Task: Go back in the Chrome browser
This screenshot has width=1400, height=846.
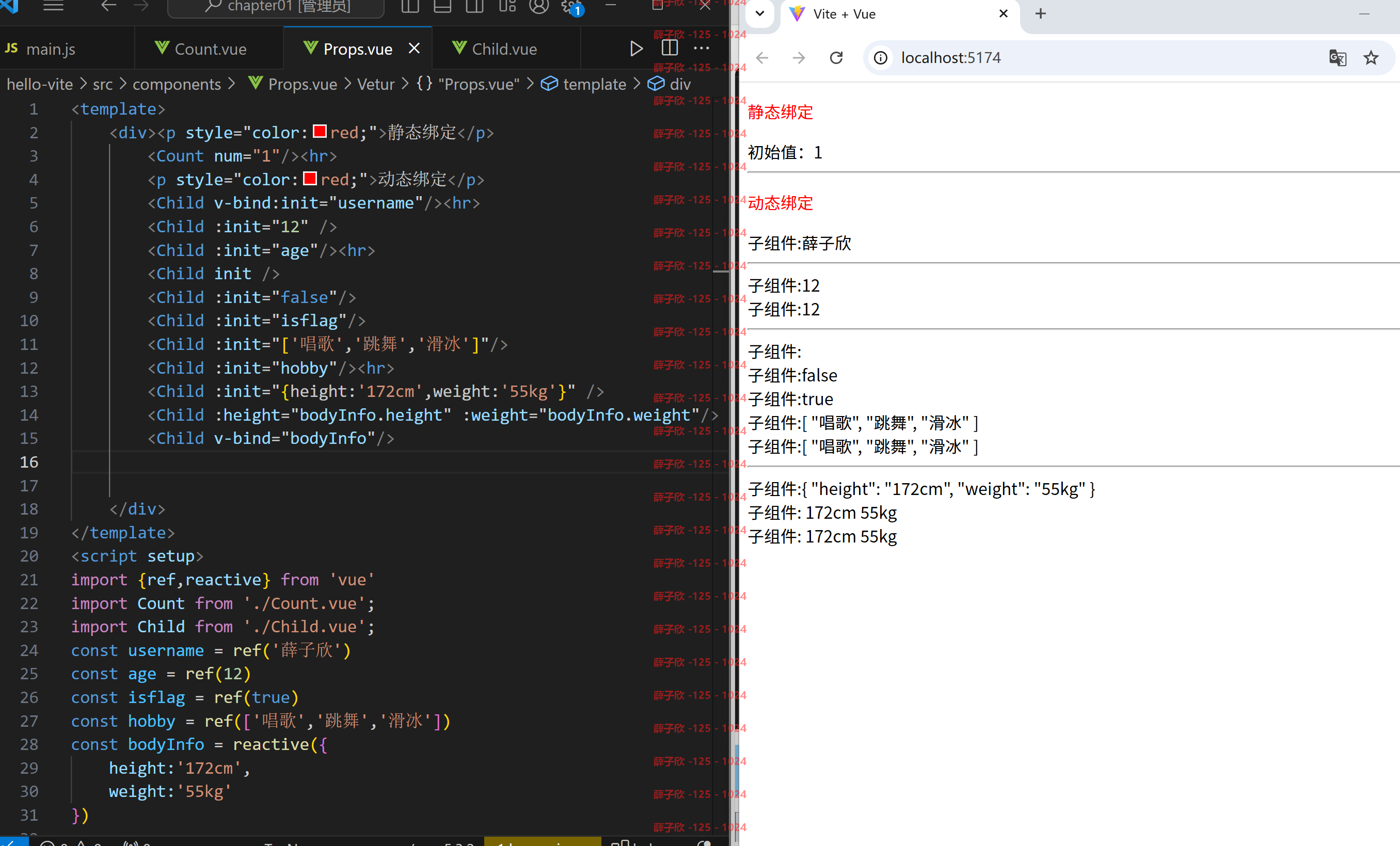Action: (x=762, y=57)
